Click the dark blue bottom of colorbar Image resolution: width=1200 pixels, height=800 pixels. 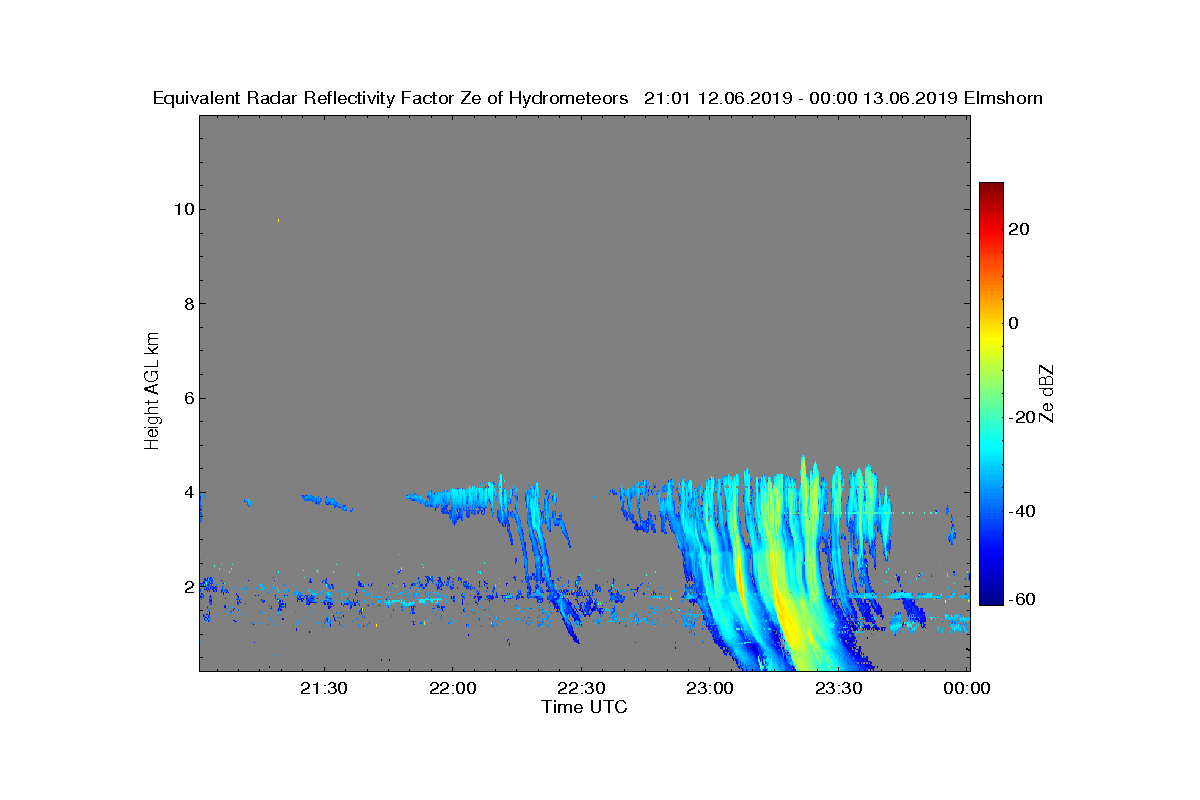click(x=991, y=597)
